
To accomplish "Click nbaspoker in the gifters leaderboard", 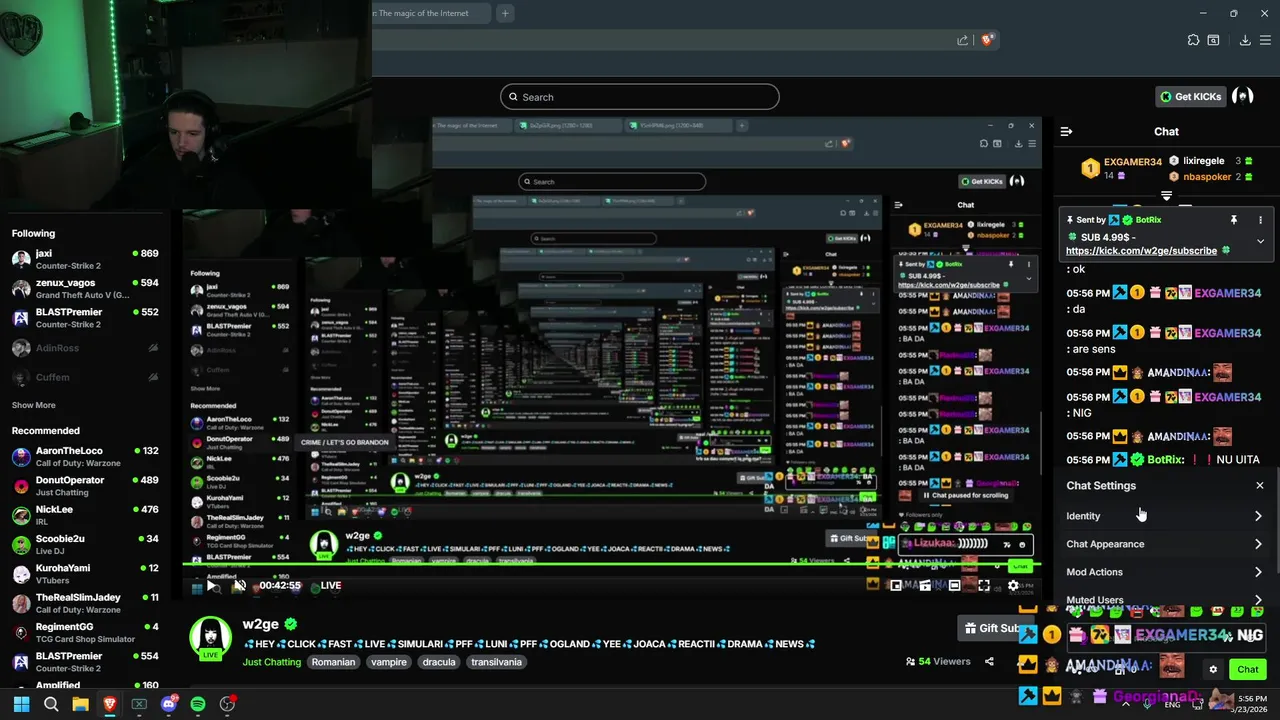I will click(x=1207, y=177).
